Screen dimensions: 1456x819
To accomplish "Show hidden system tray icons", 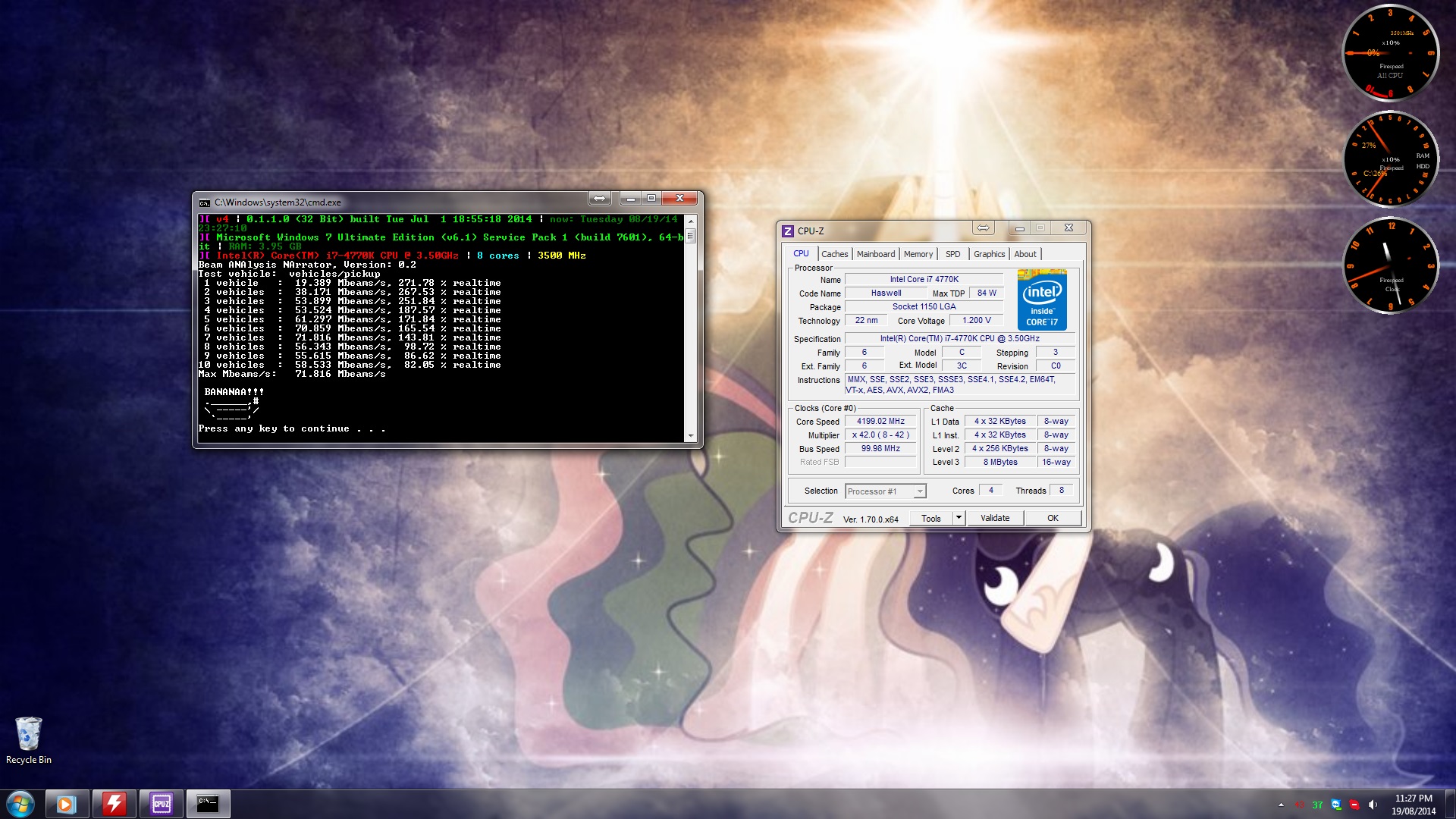I will pos(1281,805).
